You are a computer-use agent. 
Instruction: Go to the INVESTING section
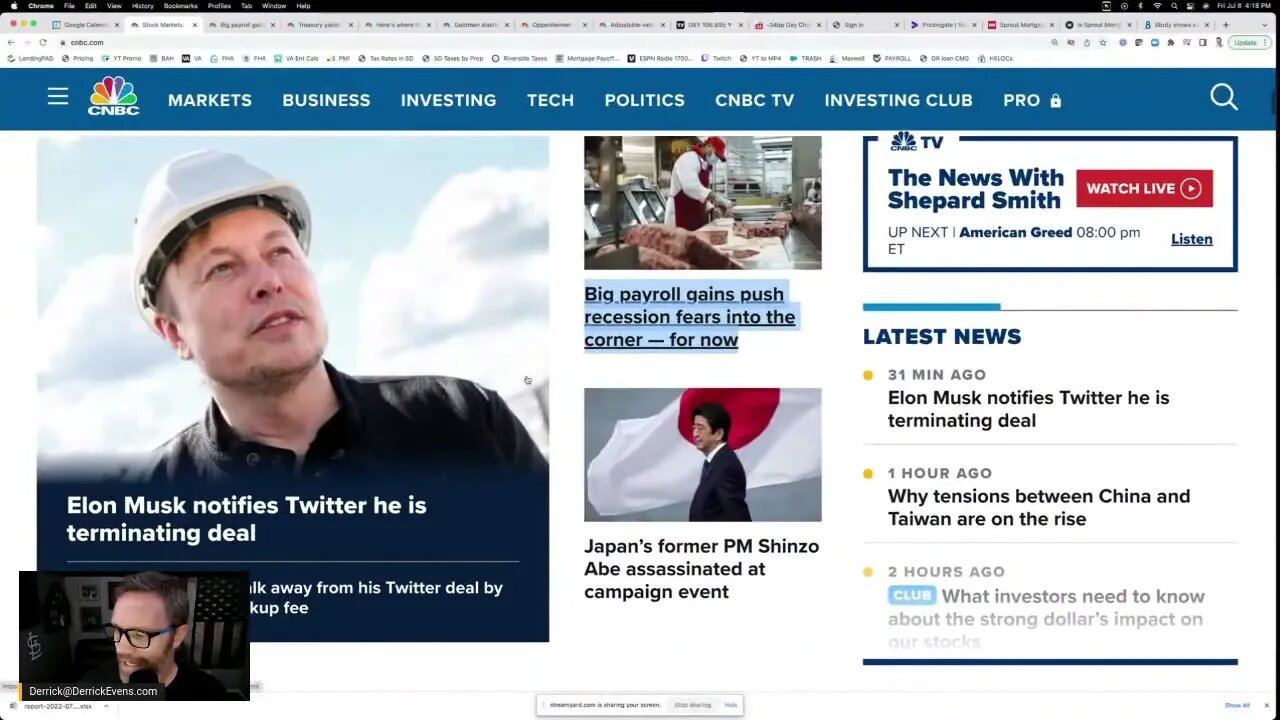tap(448, 100)
